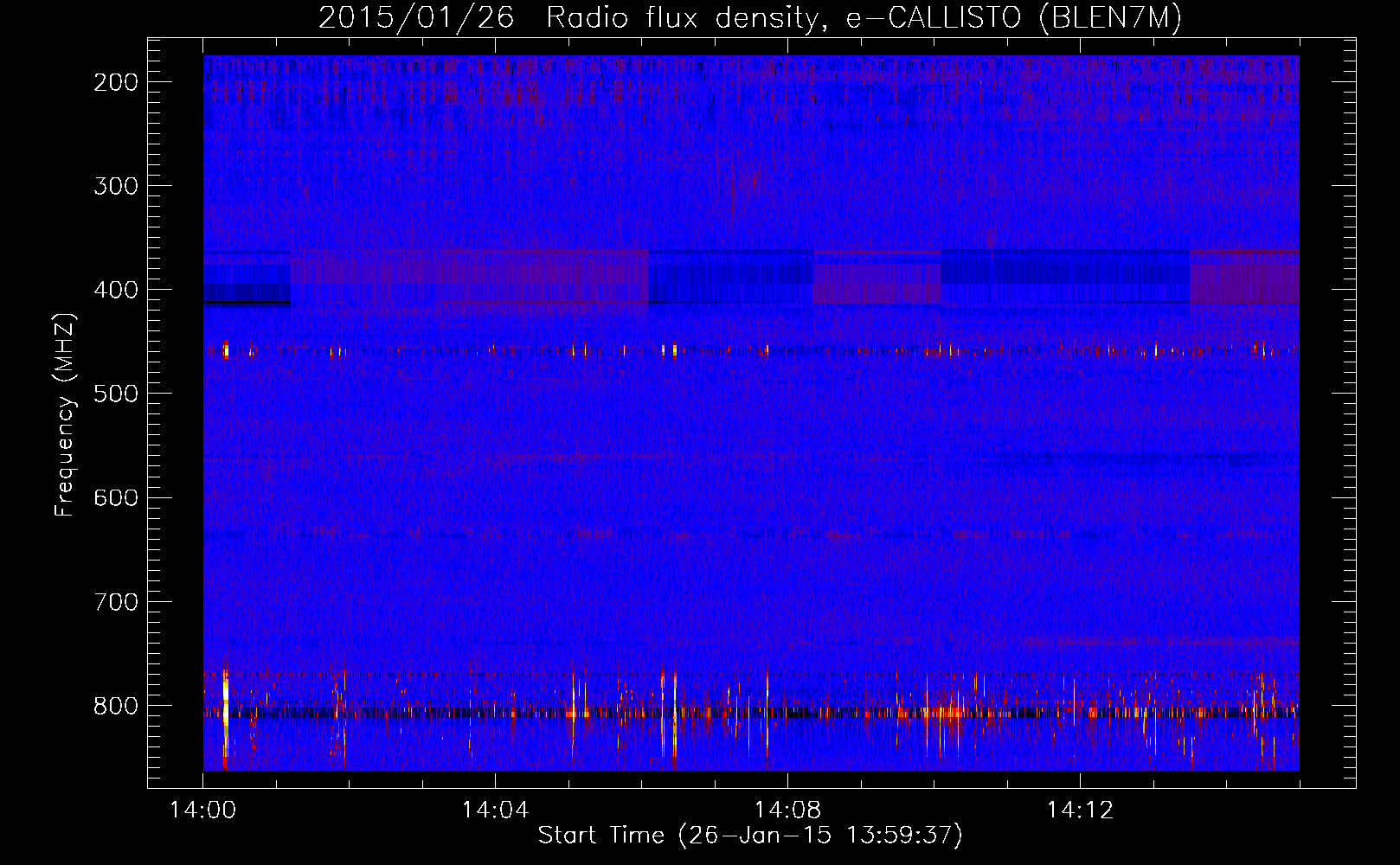Select the 'Frequency (MHZ)' axis label
This screenshot has height=865, width=1400.
pos(64,415)
